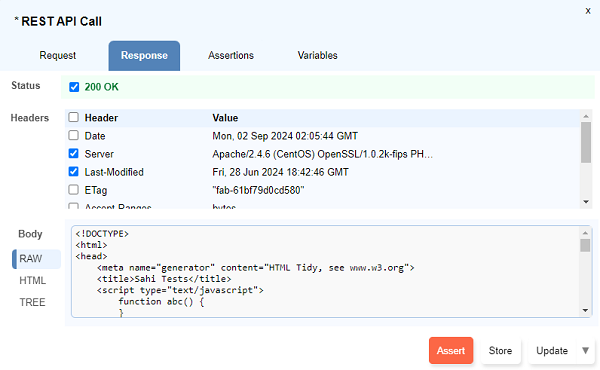Open the Update dropdown arrow
600x370 pixels.
coord(585,350)
